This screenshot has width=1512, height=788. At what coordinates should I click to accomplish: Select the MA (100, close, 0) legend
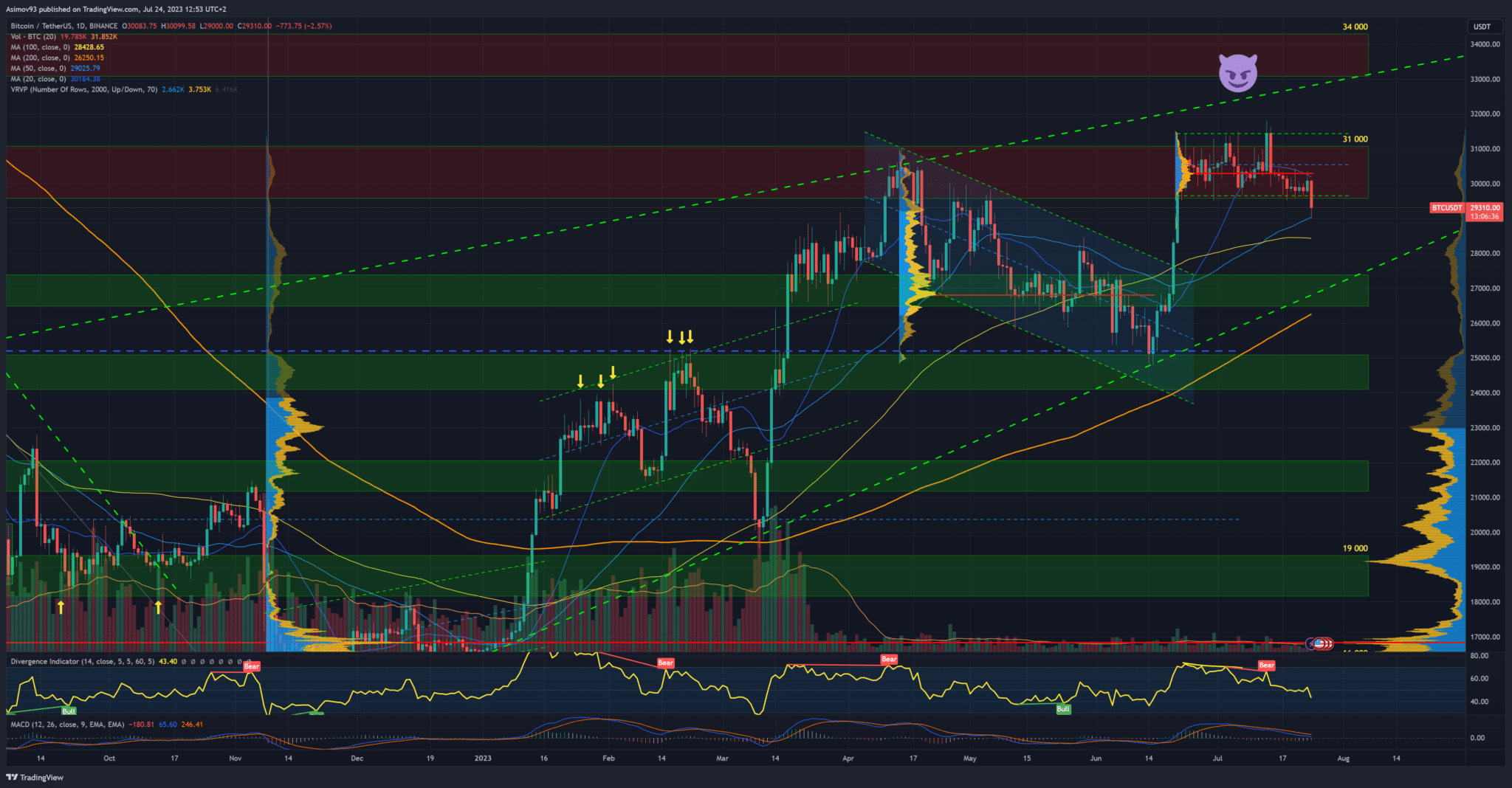40,47
